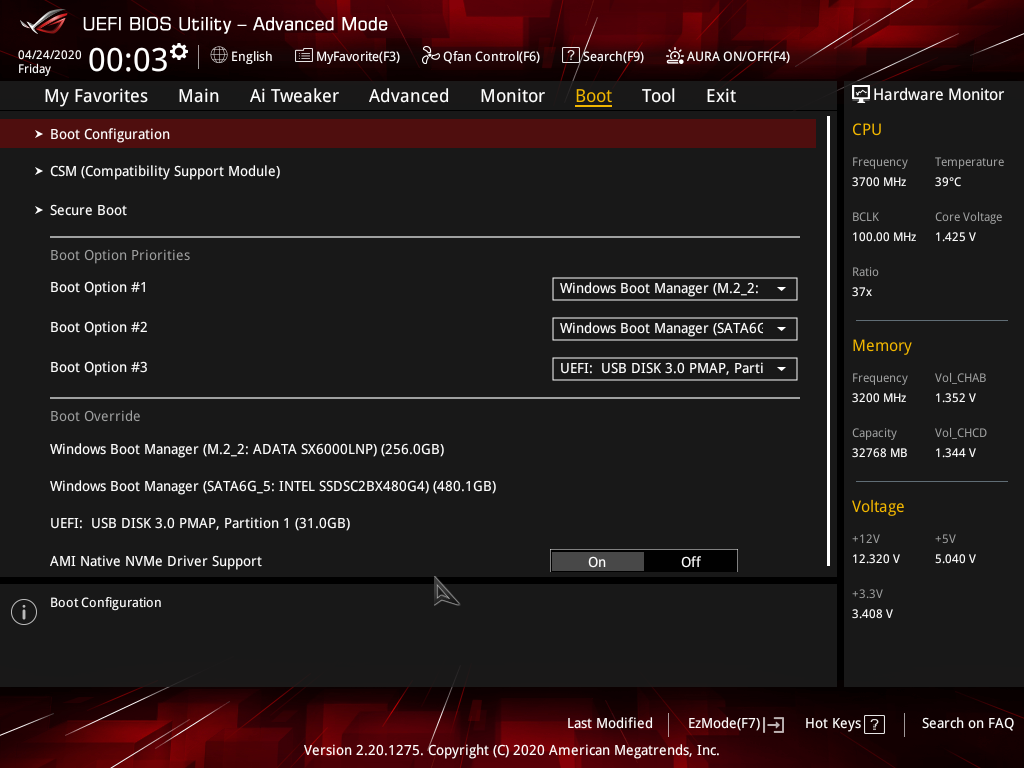The width and height of the screenshot is (1024, 768).
Task: Click AMI Native NVMe Driver Support label
Action: [155, 561]
